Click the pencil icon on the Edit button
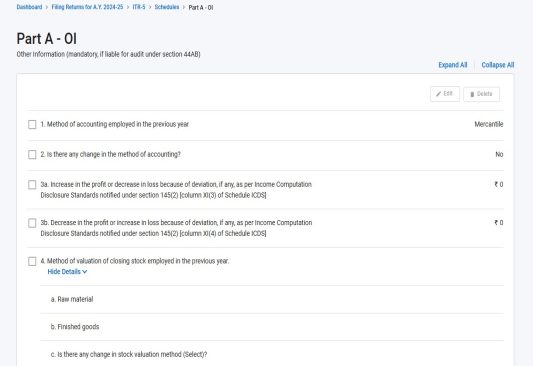This screenshot has height=366, width=533. [439, 94]
